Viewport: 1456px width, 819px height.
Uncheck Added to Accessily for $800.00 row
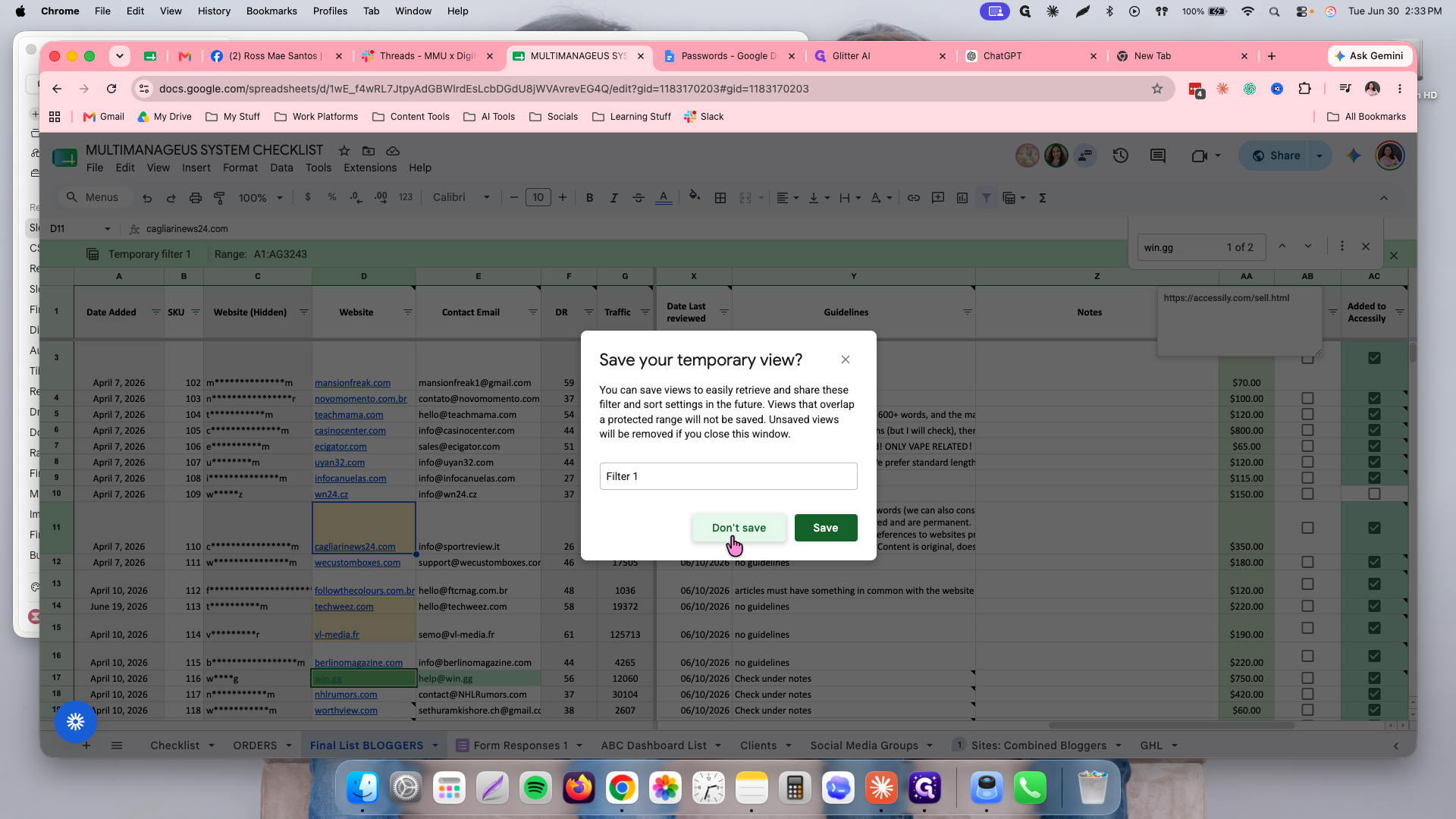(1374, 430)
